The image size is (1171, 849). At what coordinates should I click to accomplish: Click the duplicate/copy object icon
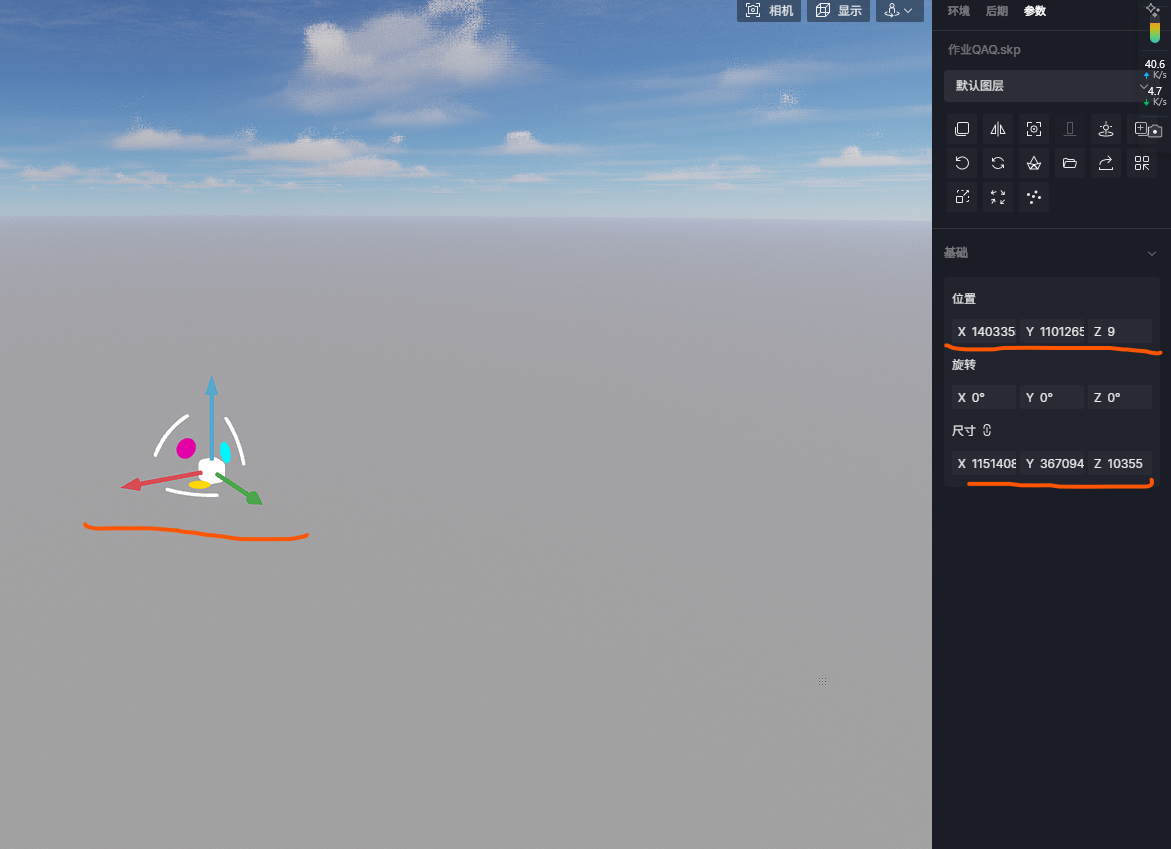pyautogui.click(x=962, y=129)
